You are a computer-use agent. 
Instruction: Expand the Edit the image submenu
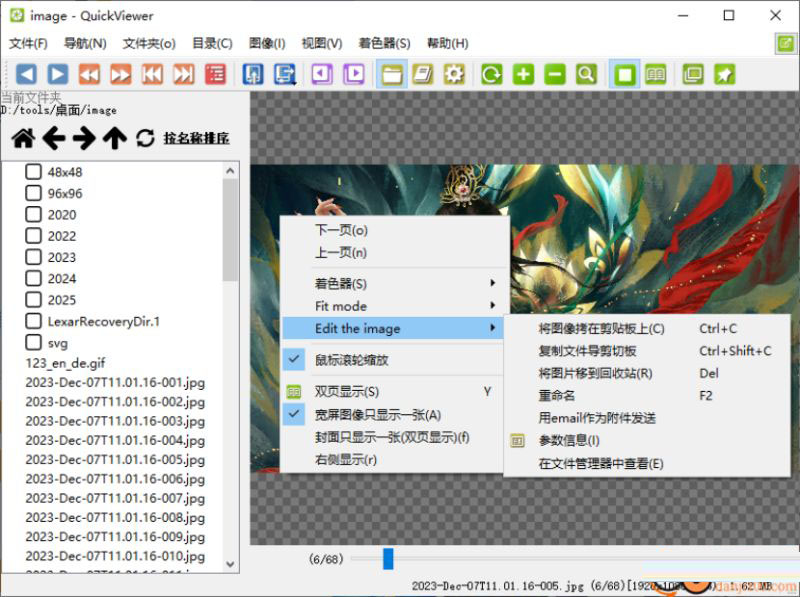pos(392,328)
